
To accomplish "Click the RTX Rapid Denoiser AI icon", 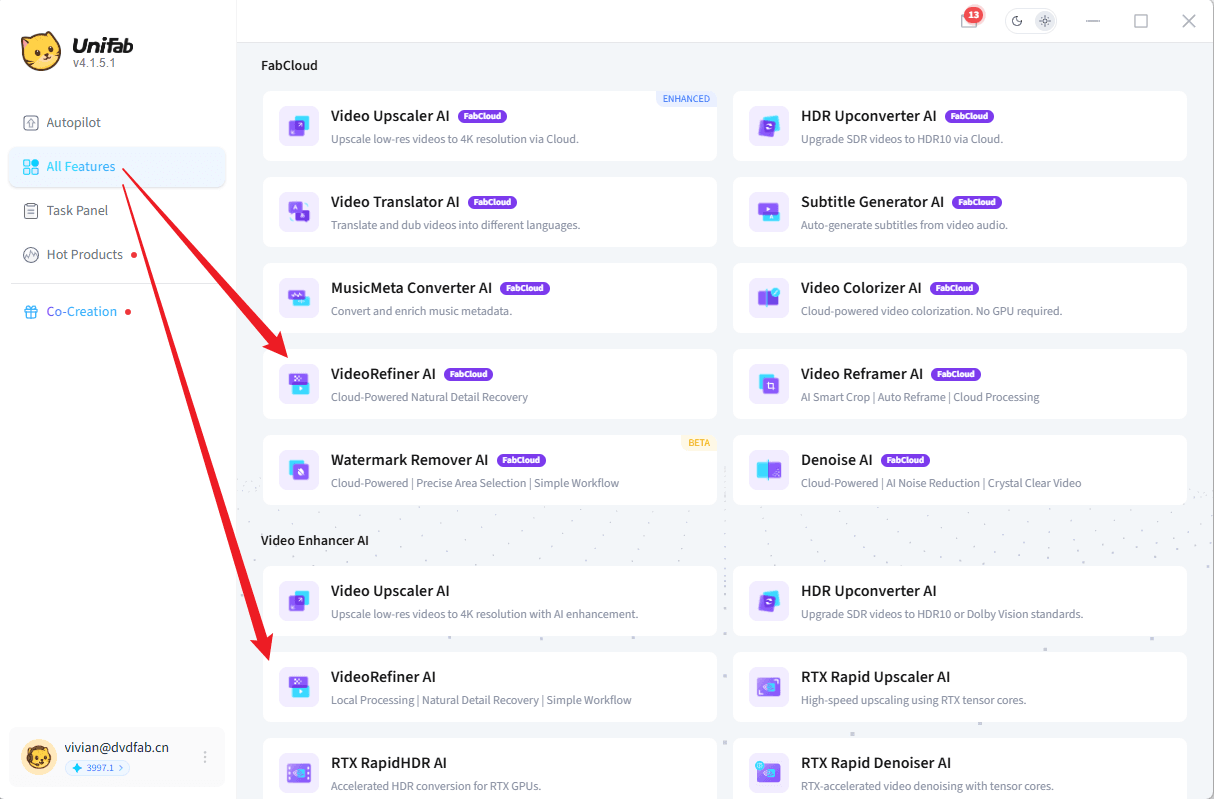I will (769, 773).
